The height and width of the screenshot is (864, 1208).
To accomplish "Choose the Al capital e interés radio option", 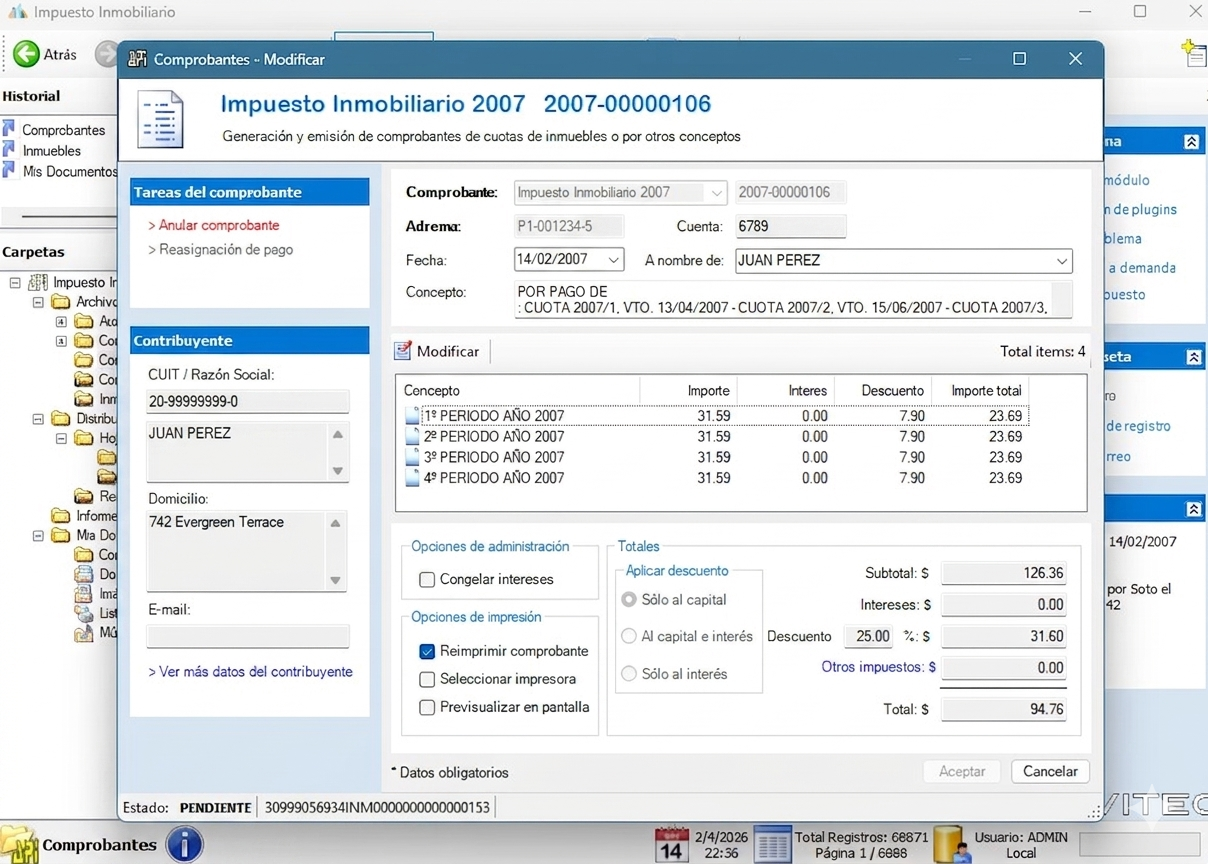I will [629, 636].
